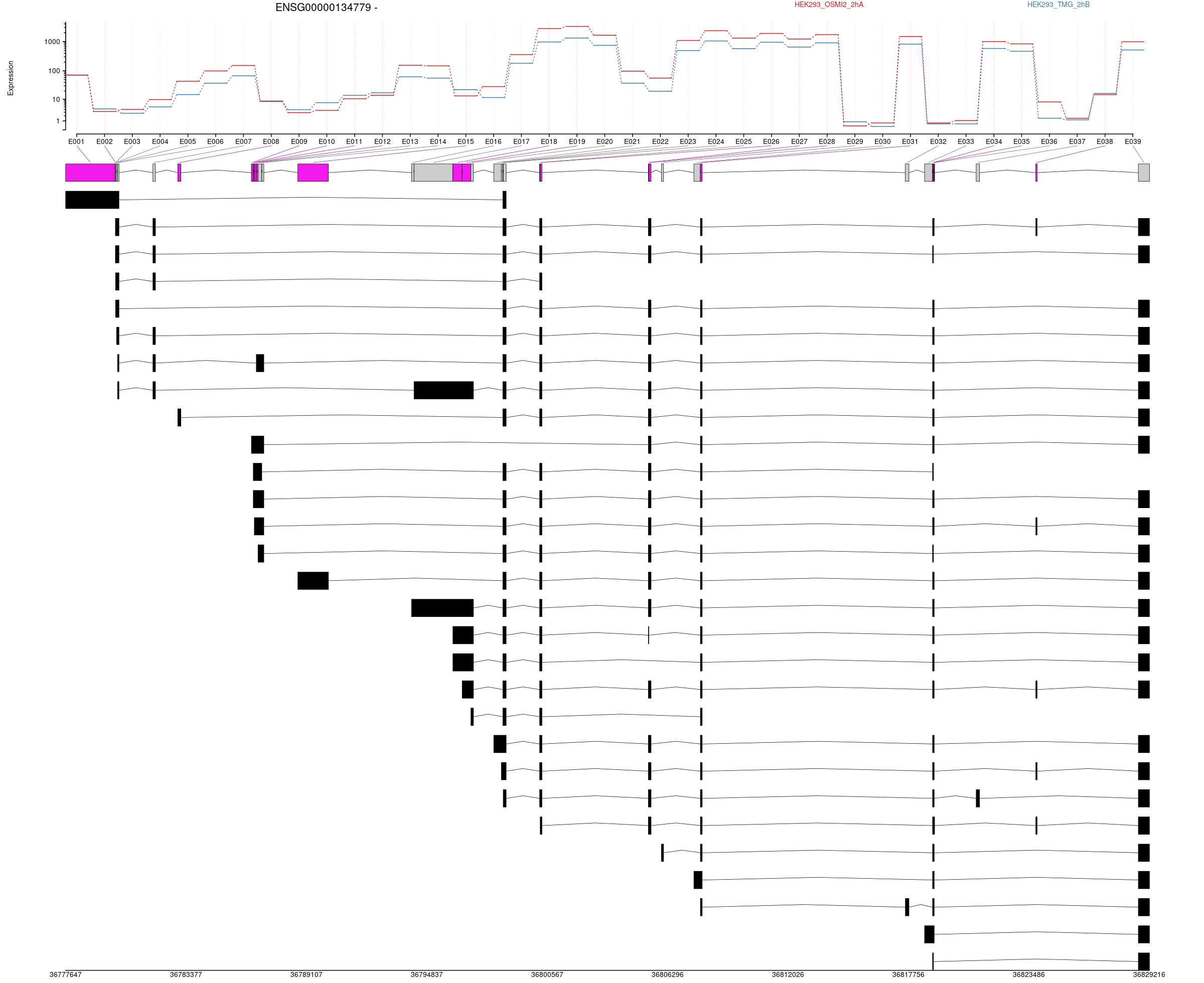
Task: Pick exon label E036
Action: pos(1049,141)
